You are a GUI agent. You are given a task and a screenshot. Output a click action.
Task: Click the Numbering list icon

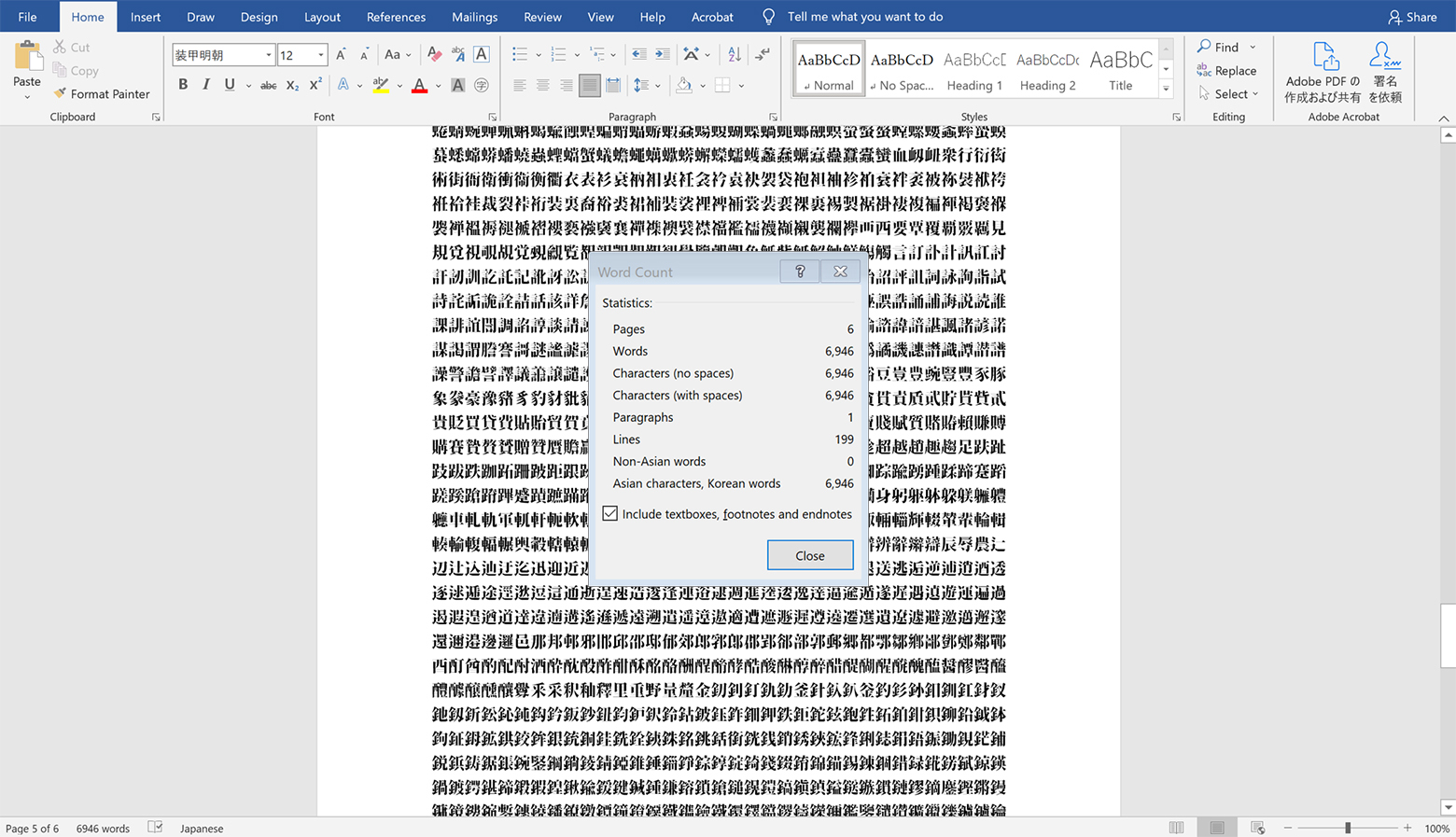tap(558, 55)
